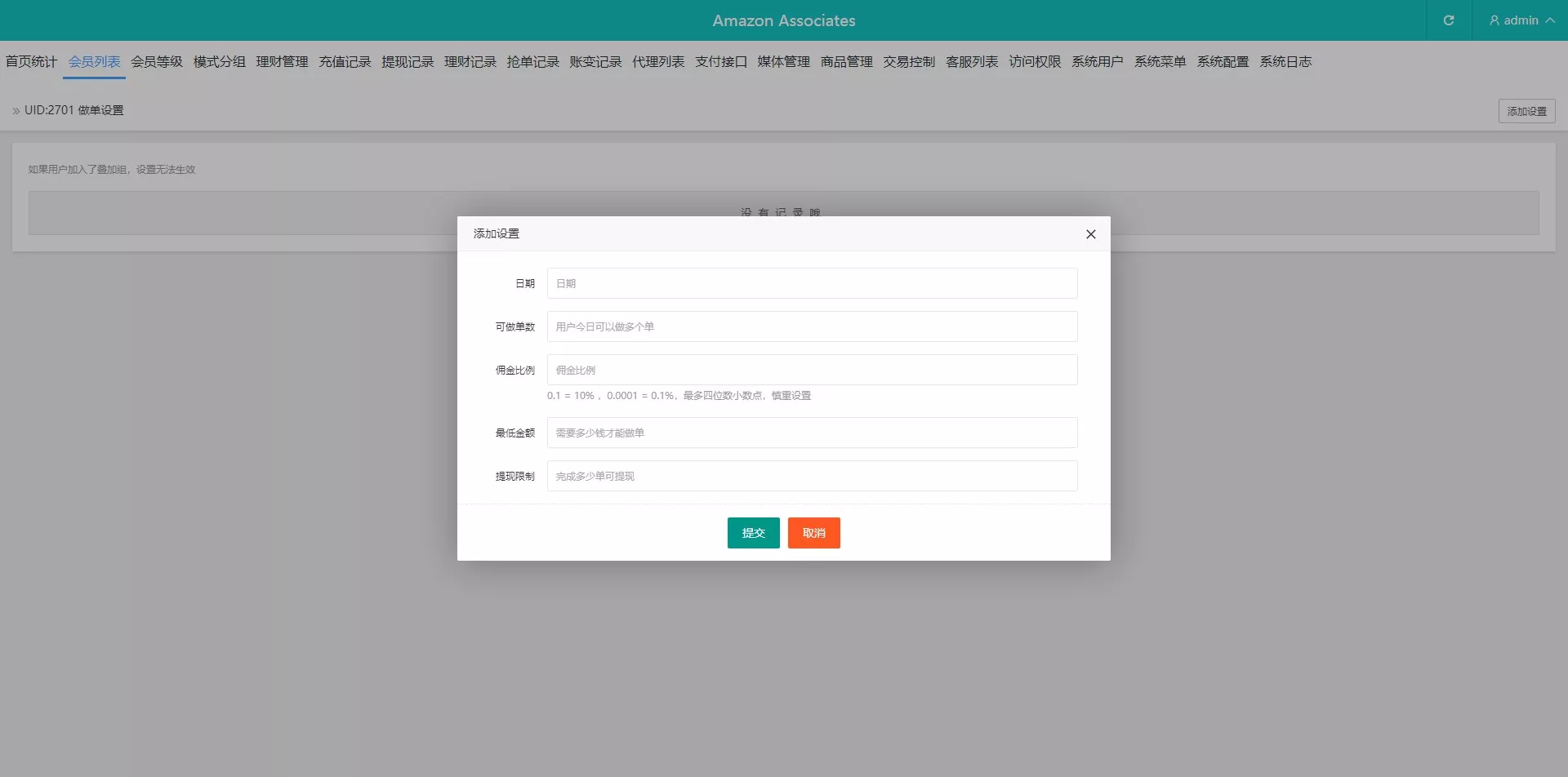The height and width of the screenshot is (777, 1568).
Task: Switch to 提现记录 menu item
Action: pos(408,62)
